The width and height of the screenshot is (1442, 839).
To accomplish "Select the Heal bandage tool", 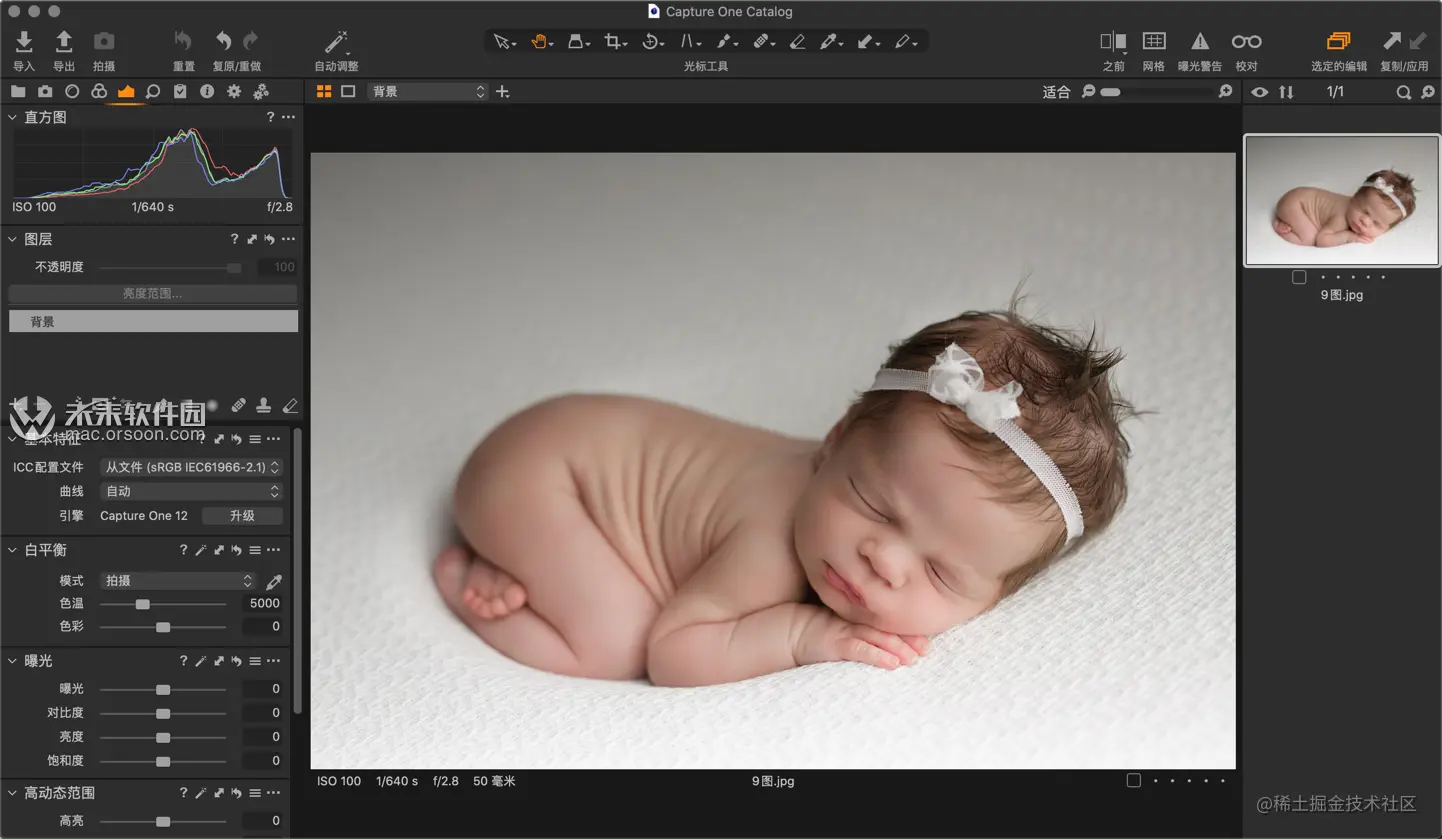I will tap(762, 42).
